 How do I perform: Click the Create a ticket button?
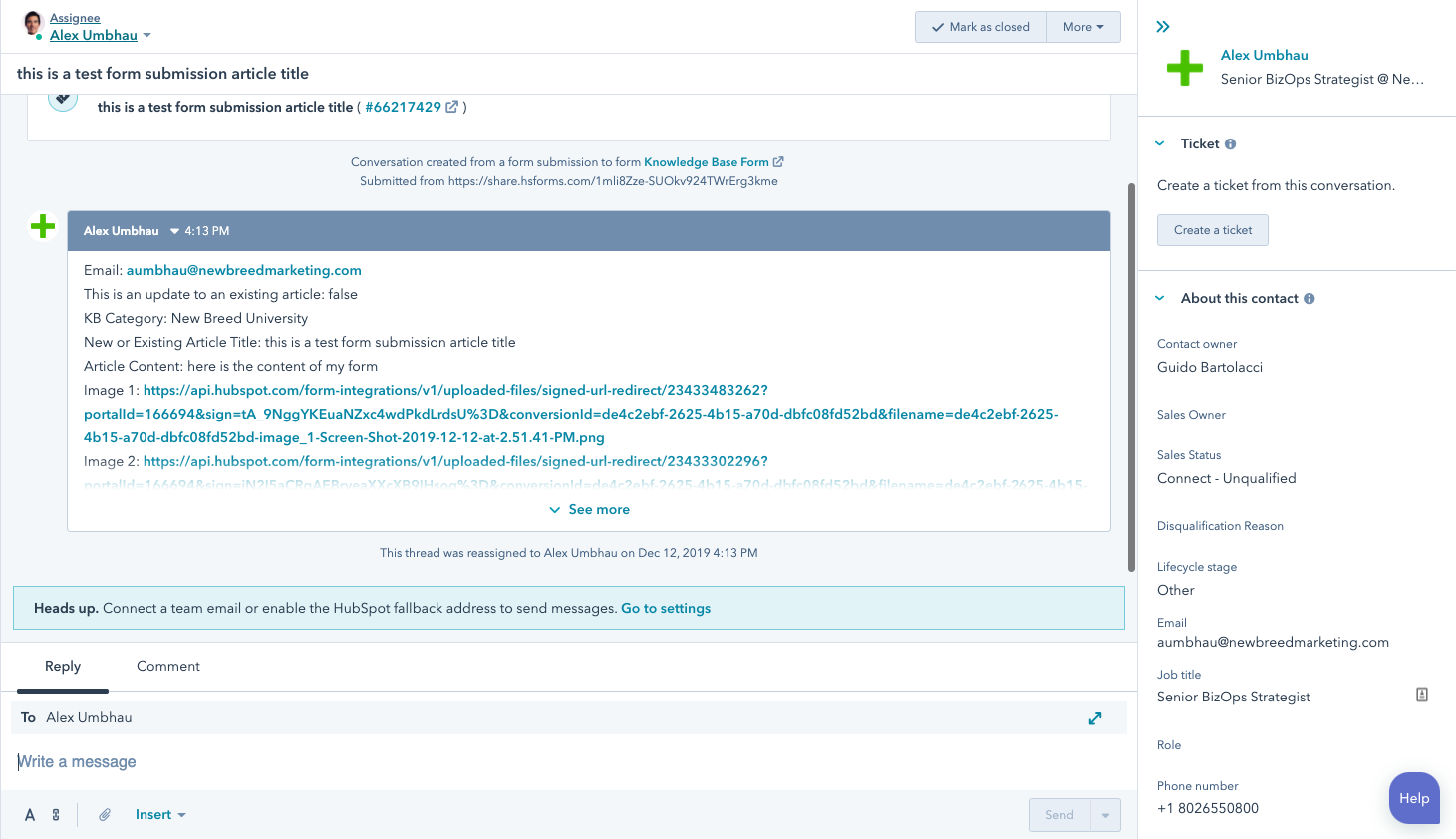[1212, 230]
